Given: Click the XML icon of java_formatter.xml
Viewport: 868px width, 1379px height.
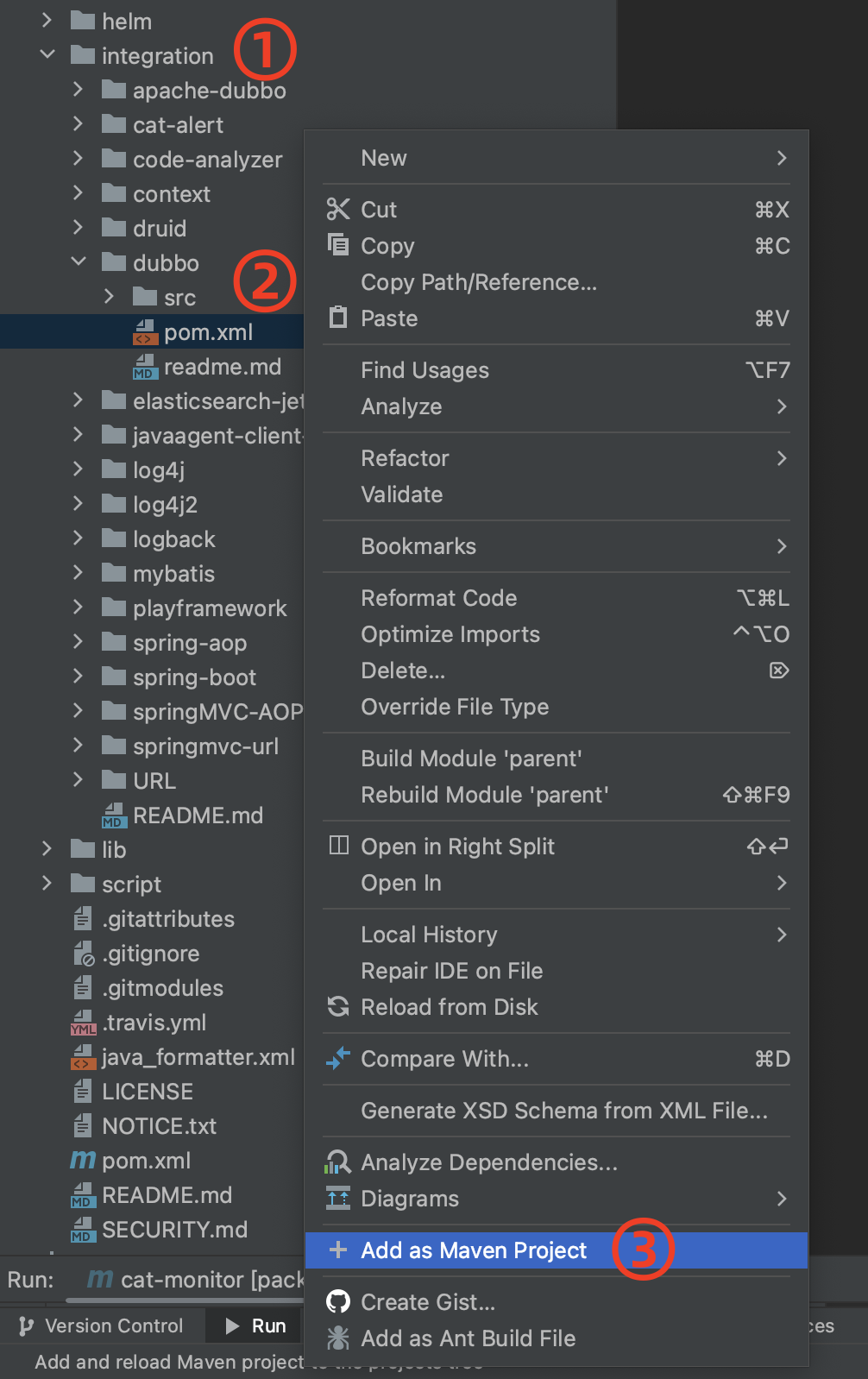Looking at the screenshot, I should click(x=83, y=1057).
